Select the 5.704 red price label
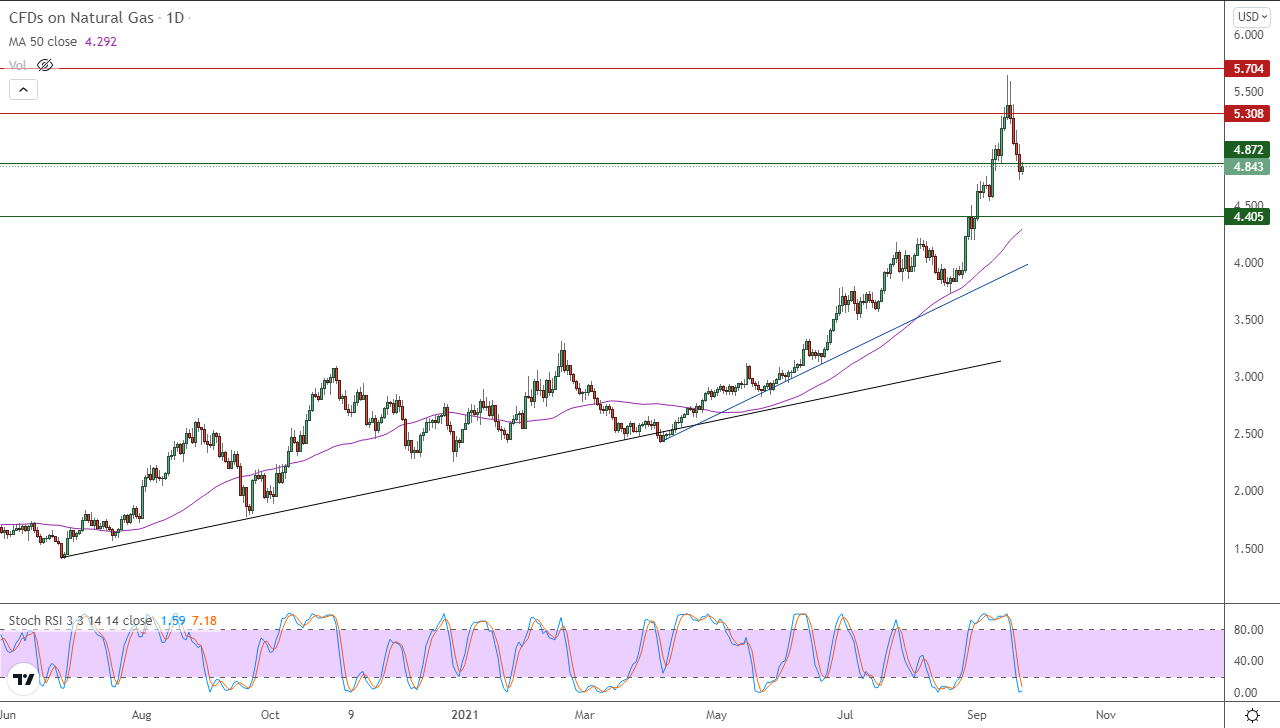 (1247, 69)
